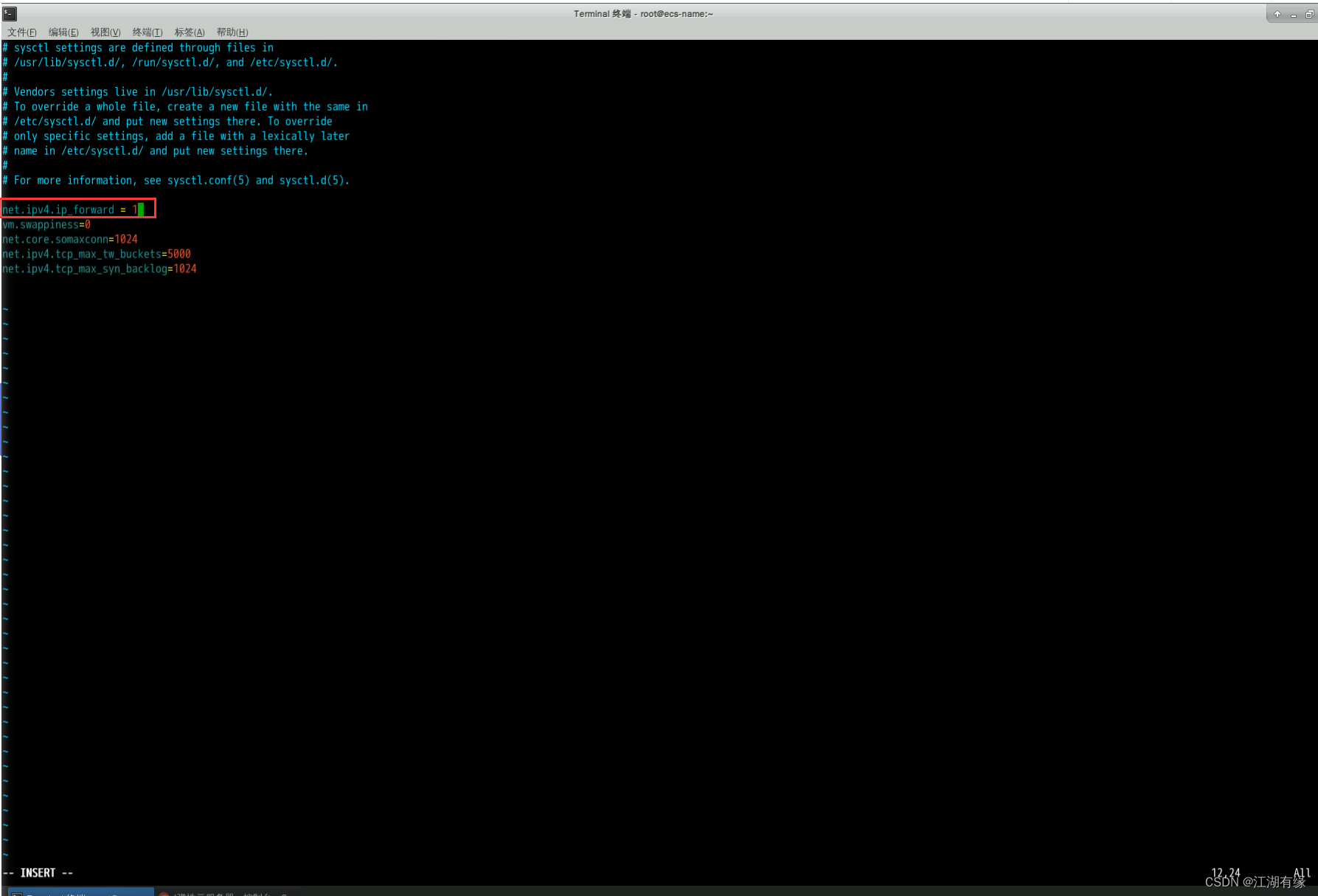Image resolution: width=1318 pixels, height=896 pixels.
Task: Click the tcp_max_syn_backlog=1024 line
Action: [99, 269]
